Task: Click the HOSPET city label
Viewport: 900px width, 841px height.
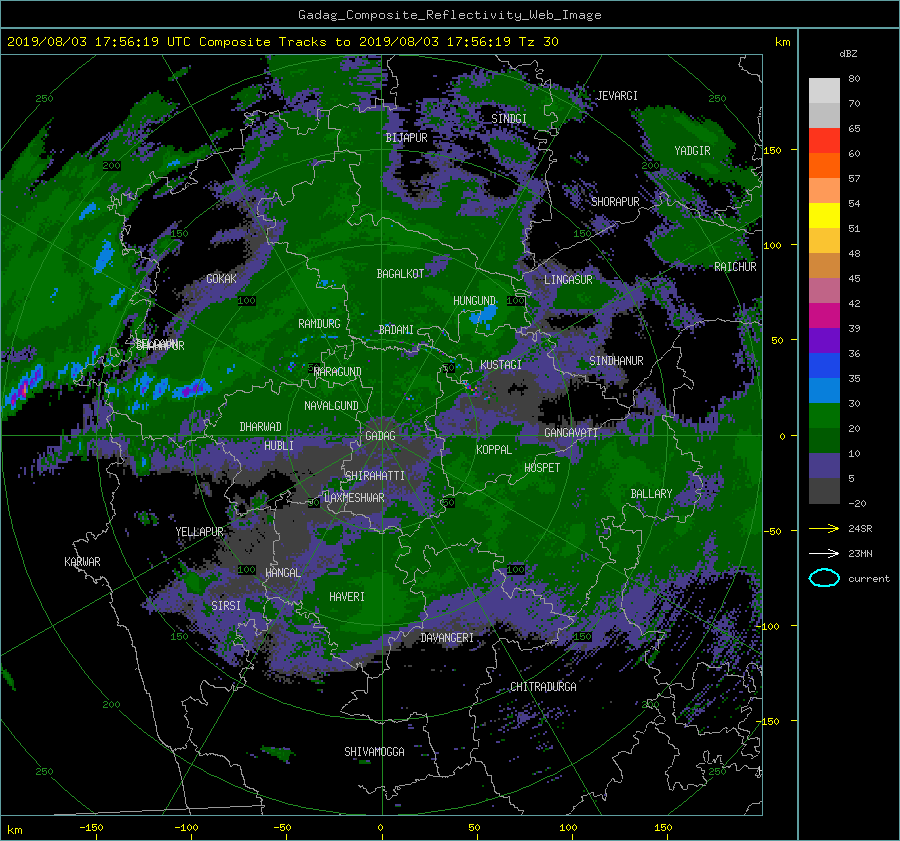Action: (542, 468)
